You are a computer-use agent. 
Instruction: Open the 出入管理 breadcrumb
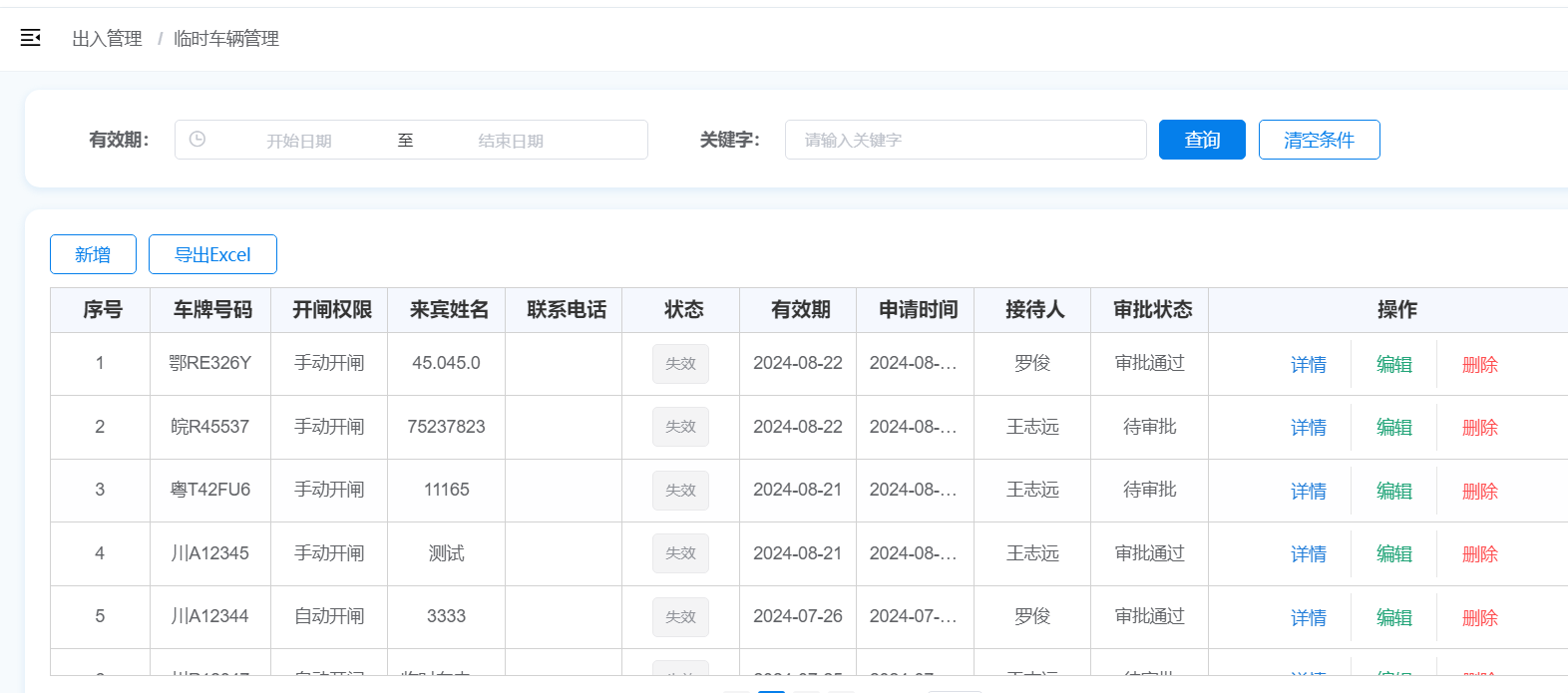pyautogui.click(x=107, y=38)
